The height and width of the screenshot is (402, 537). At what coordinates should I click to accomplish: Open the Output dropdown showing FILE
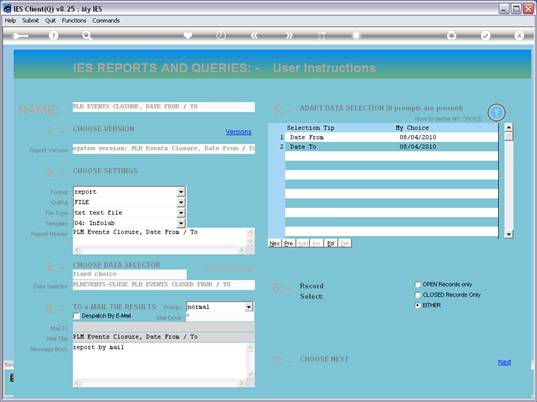tap(181, 202)
